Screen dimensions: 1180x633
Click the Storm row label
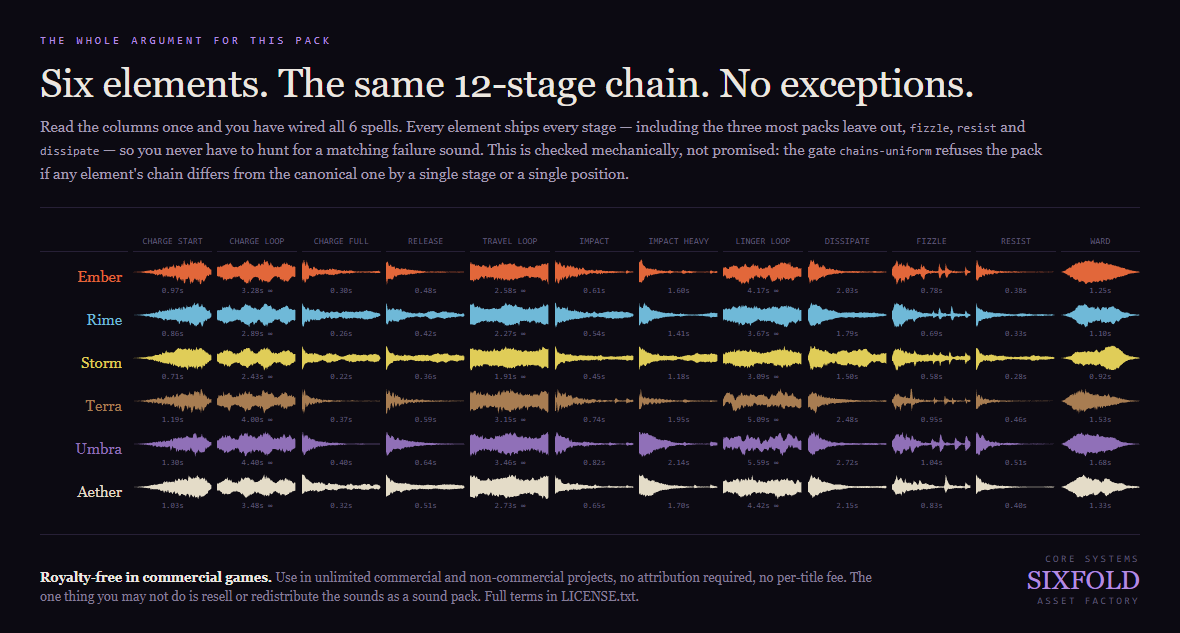tap(101, 363)
